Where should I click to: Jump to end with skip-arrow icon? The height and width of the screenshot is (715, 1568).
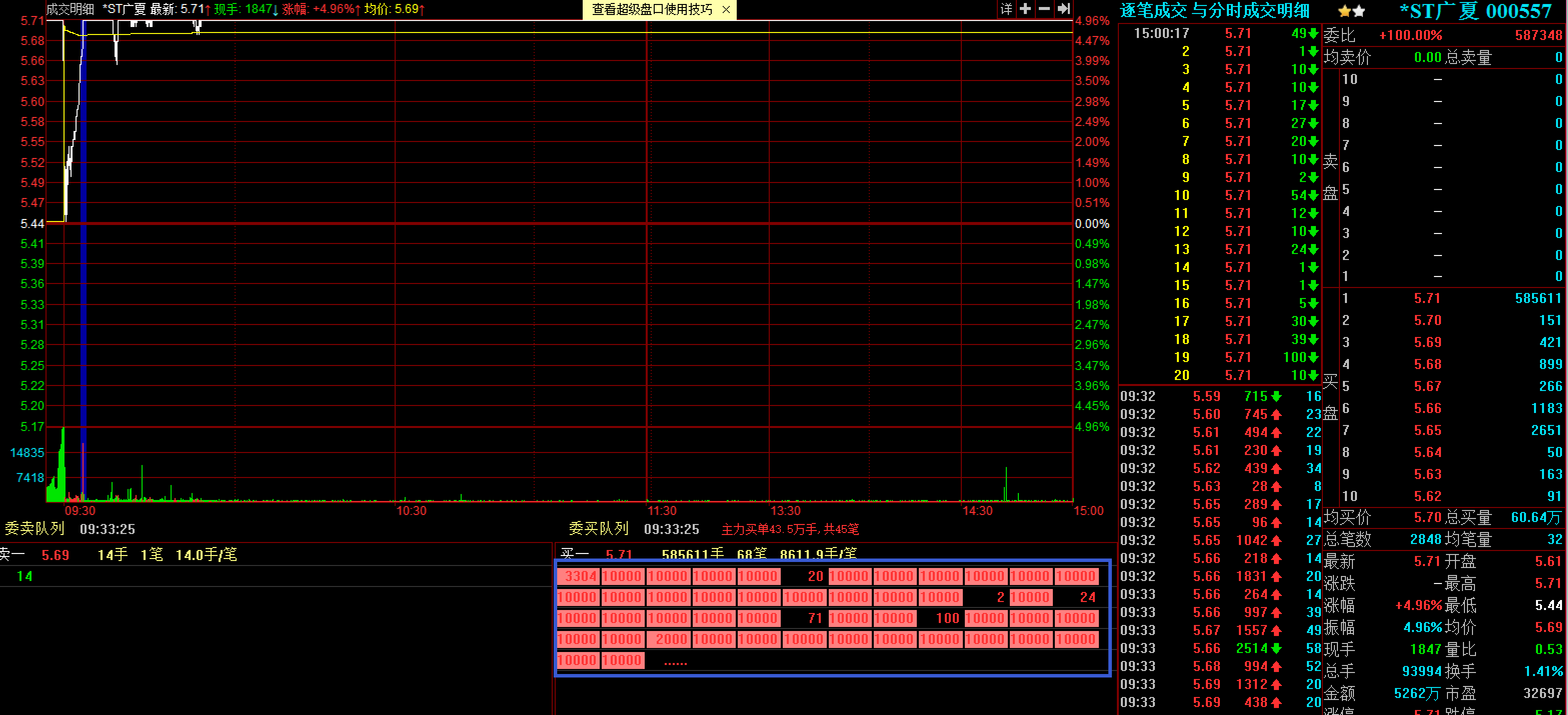1063,9
